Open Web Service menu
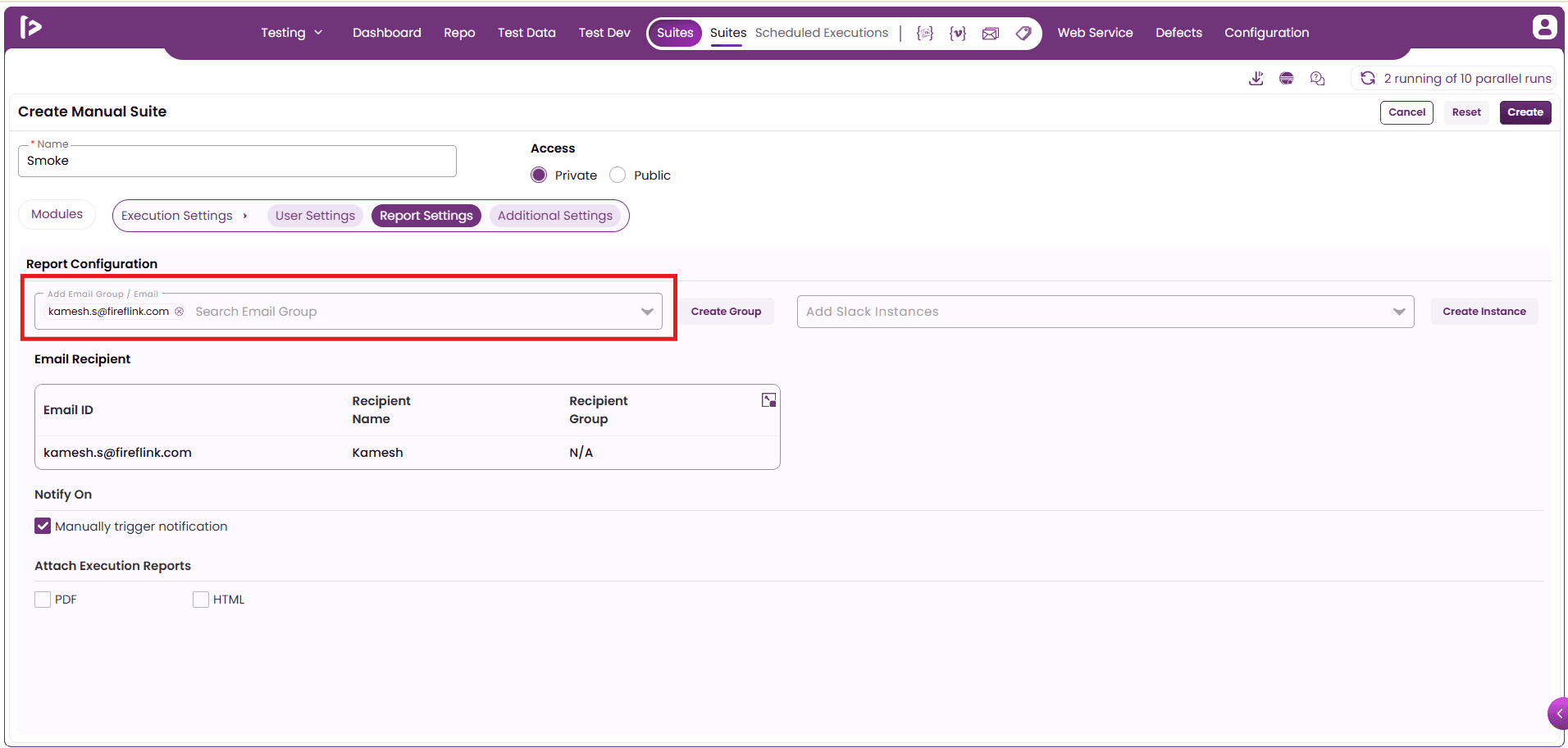1568x748 pixels. (1095, 33)
